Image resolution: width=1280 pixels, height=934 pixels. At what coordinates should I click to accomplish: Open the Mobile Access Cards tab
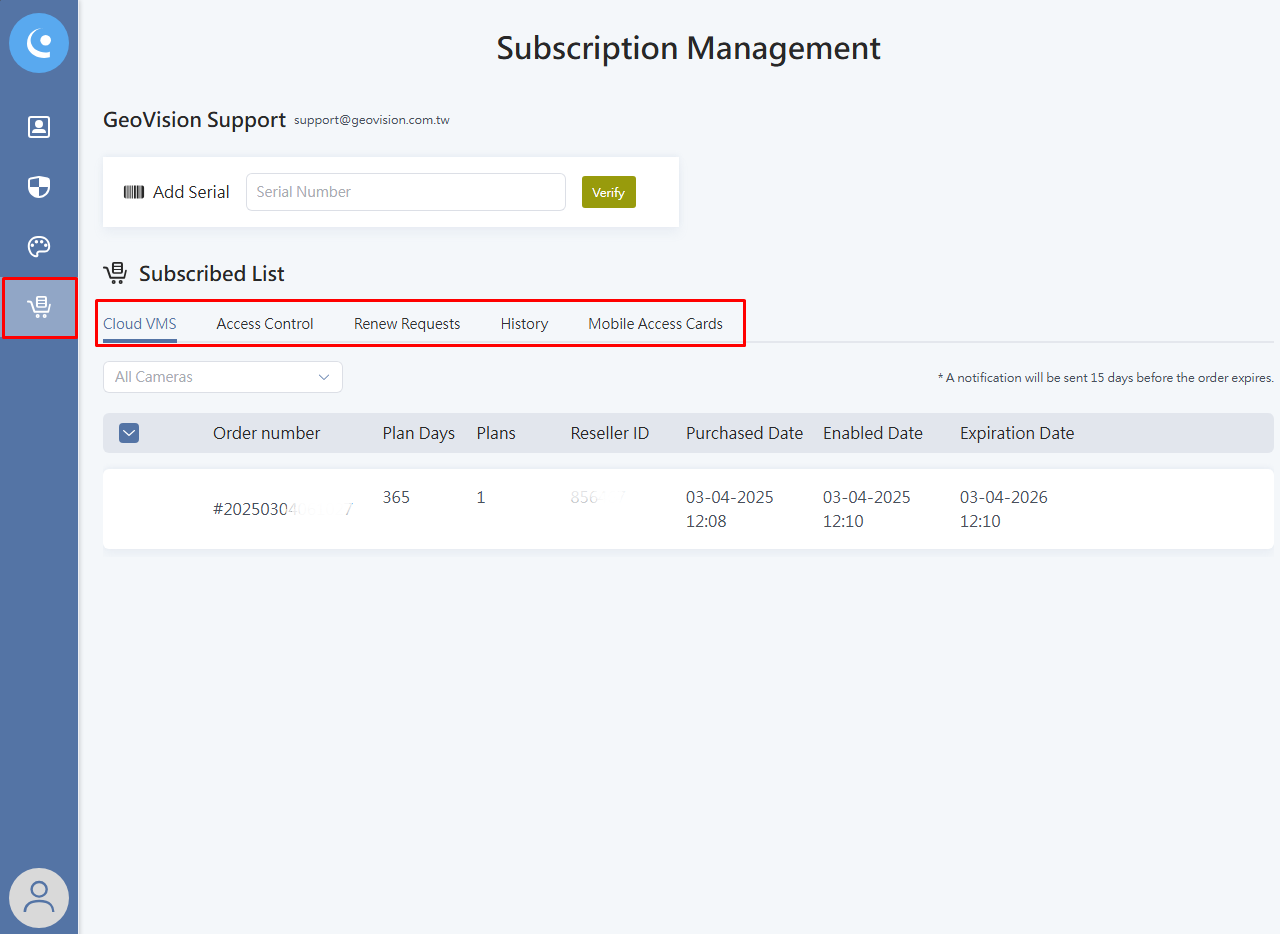coord(655,324)
